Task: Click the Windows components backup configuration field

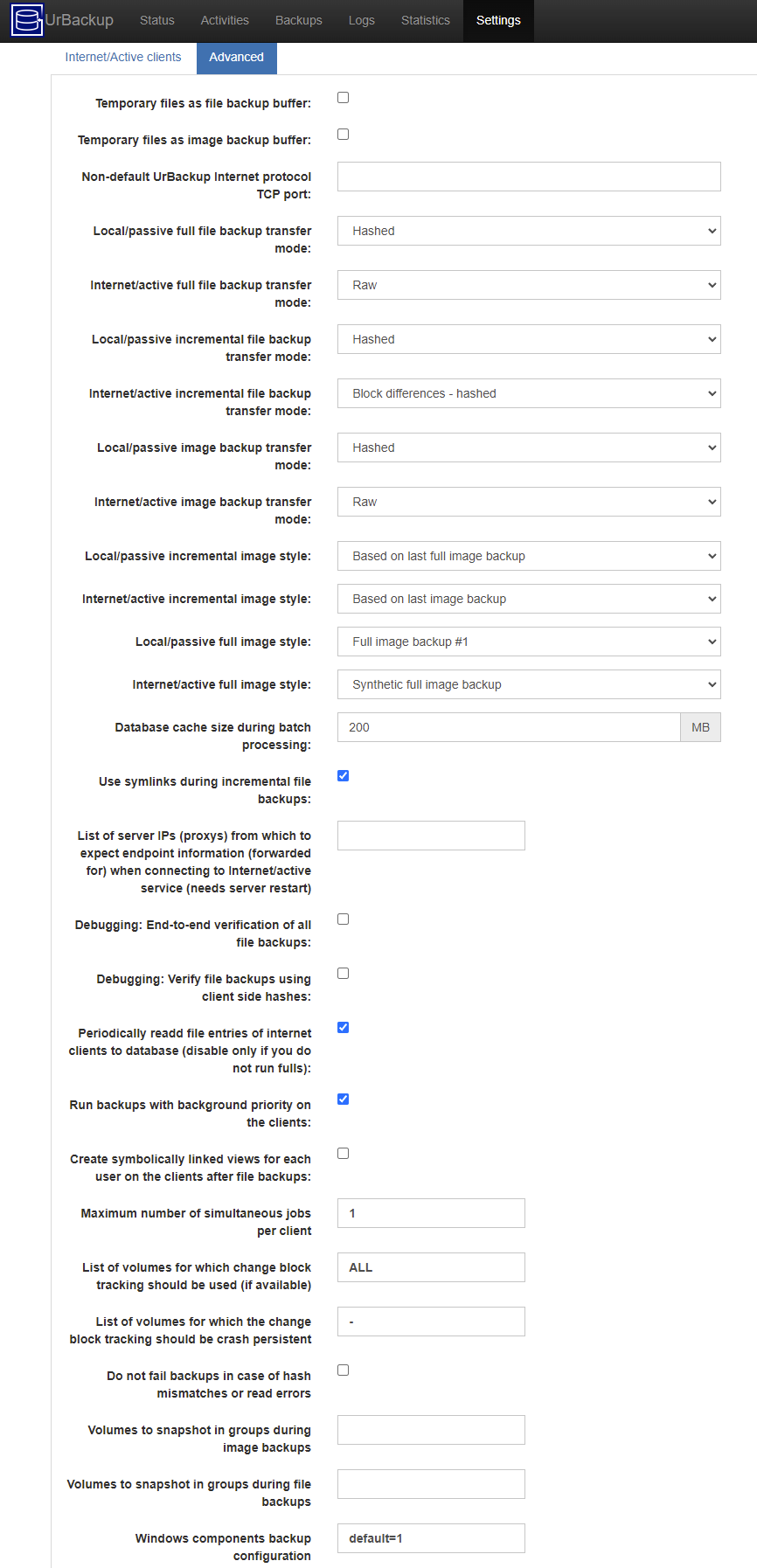Action: click(431, 1538)
